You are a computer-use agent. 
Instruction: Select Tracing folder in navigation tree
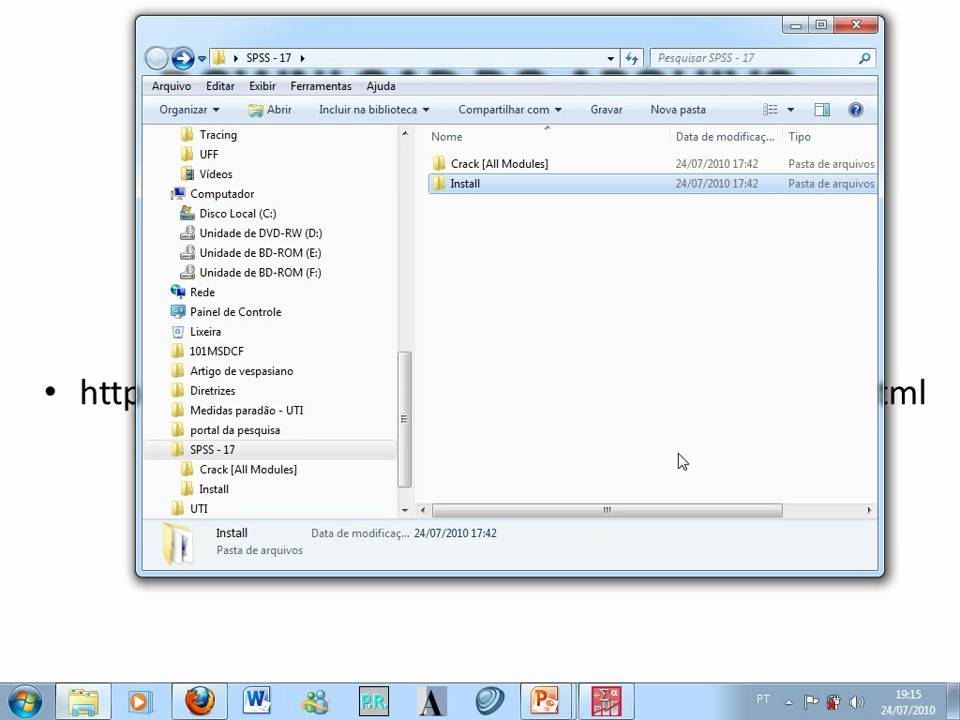coord(209,135)
